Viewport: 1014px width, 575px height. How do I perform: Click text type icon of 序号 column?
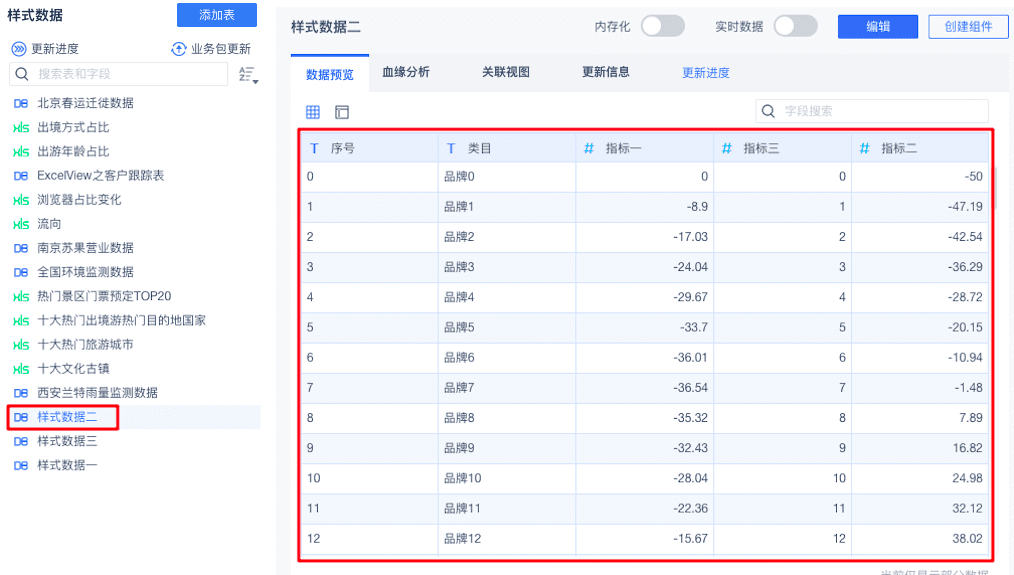pos(314,148)
